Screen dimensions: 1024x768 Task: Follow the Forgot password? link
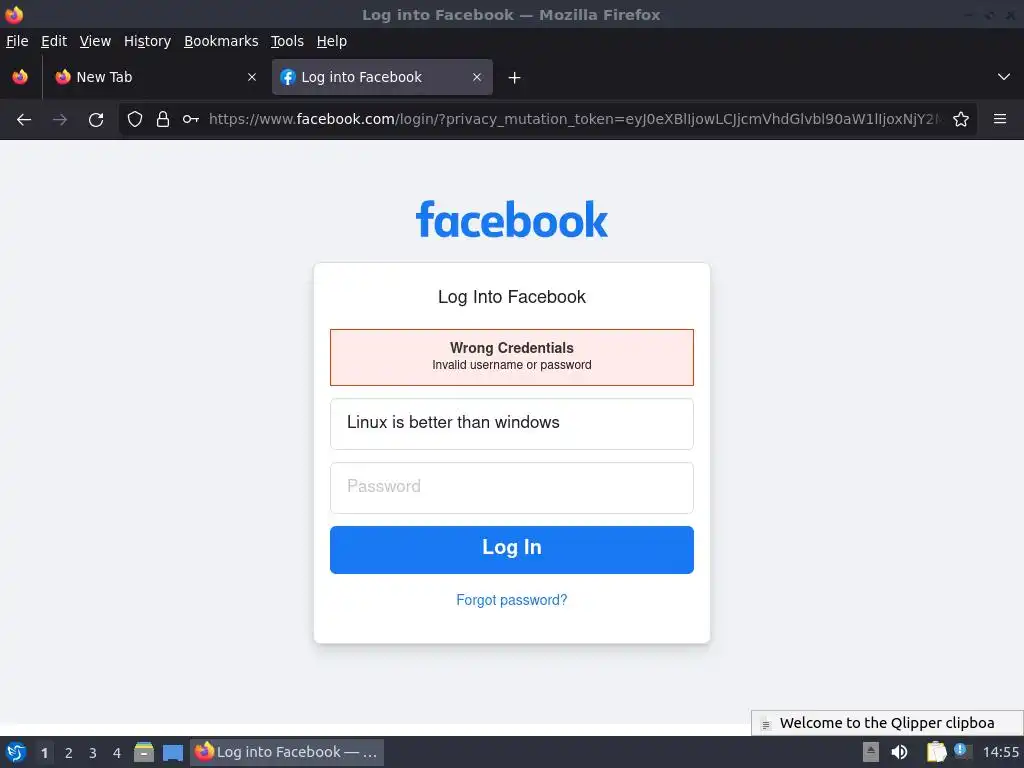512,600
